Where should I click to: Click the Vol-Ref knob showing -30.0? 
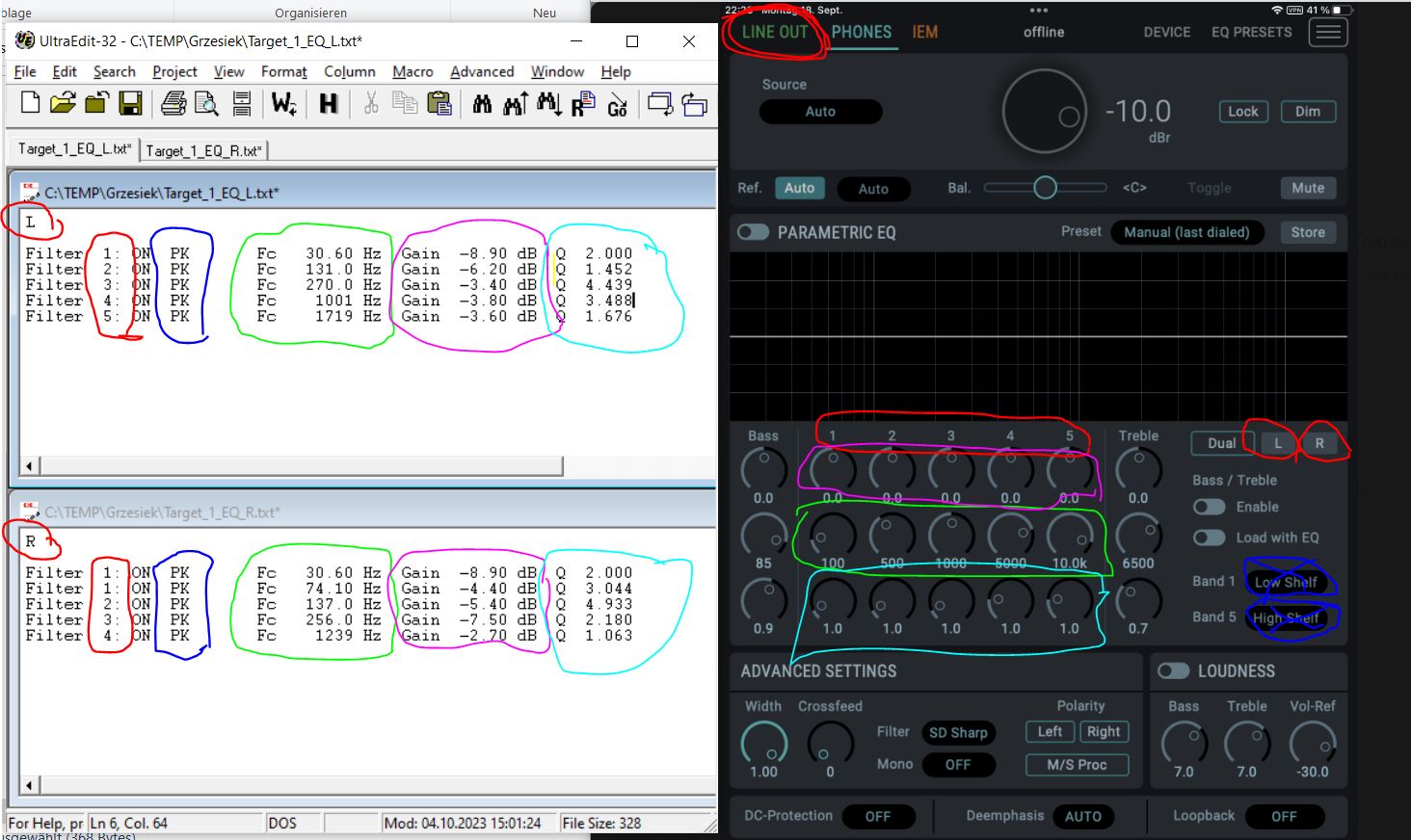click(x=1312, y=743)
